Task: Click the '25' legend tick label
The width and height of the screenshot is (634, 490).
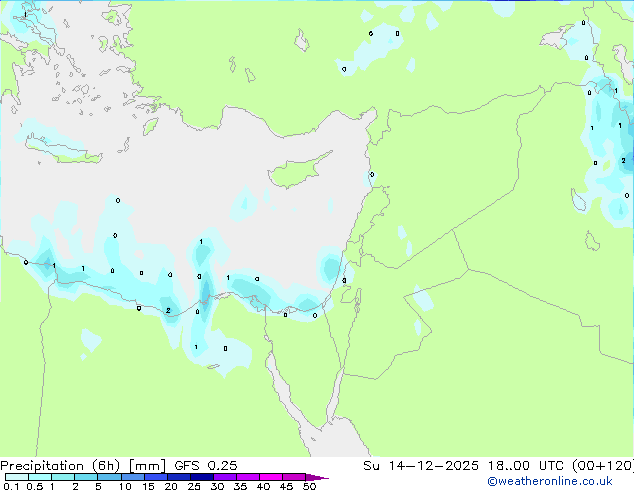Action: click(x=194, y=486)
